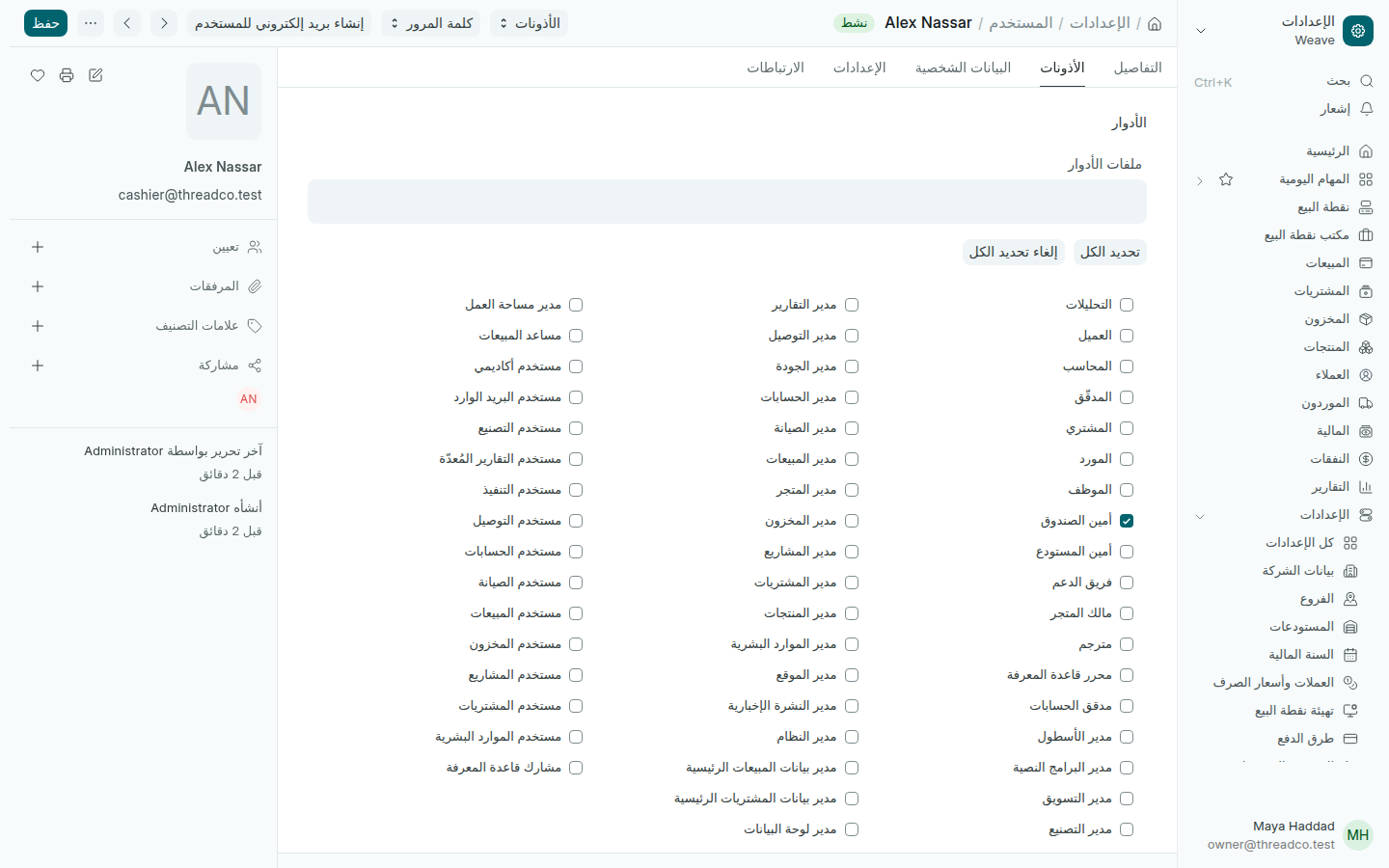The height and width of the screenshot is (868, 1389).
Task: Open the الإعدادات tab
Action: pos(859,68)
